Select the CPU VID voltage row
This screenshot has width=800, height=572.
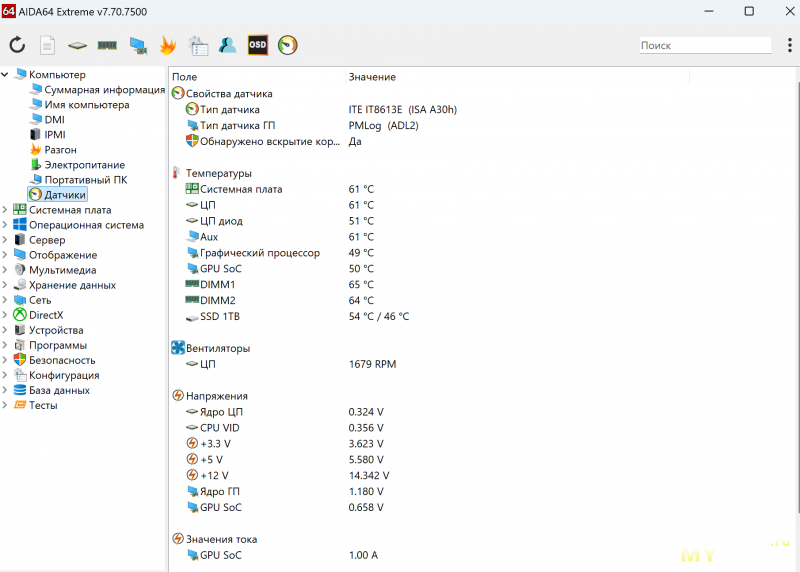click(x=285, y=428)
